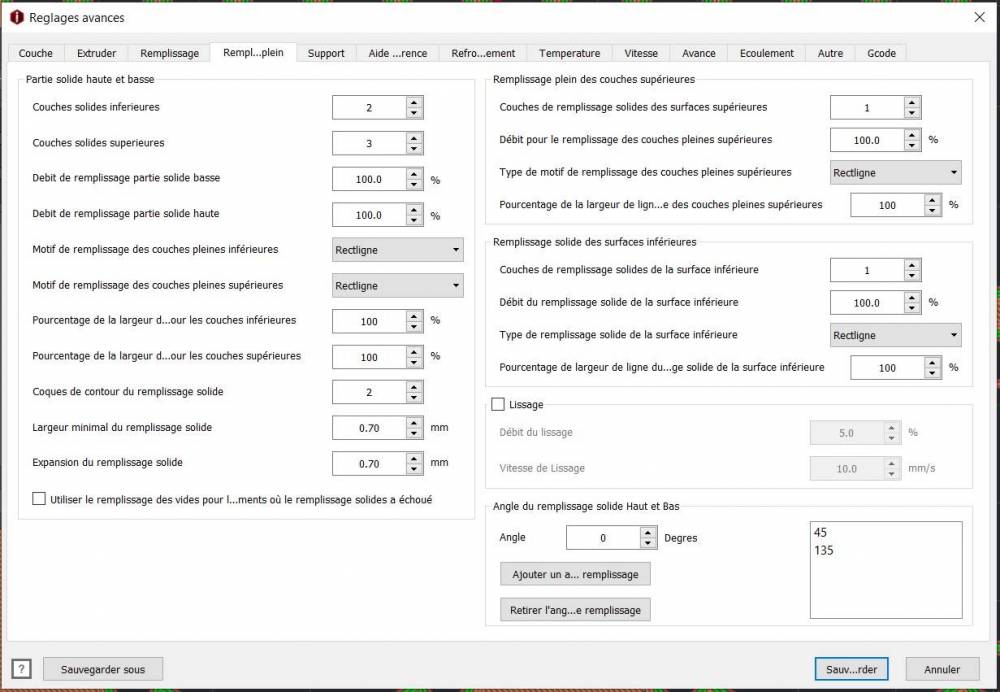Increase Angle degrees spinner
The image size is (1000, 692).
[648, 533]
